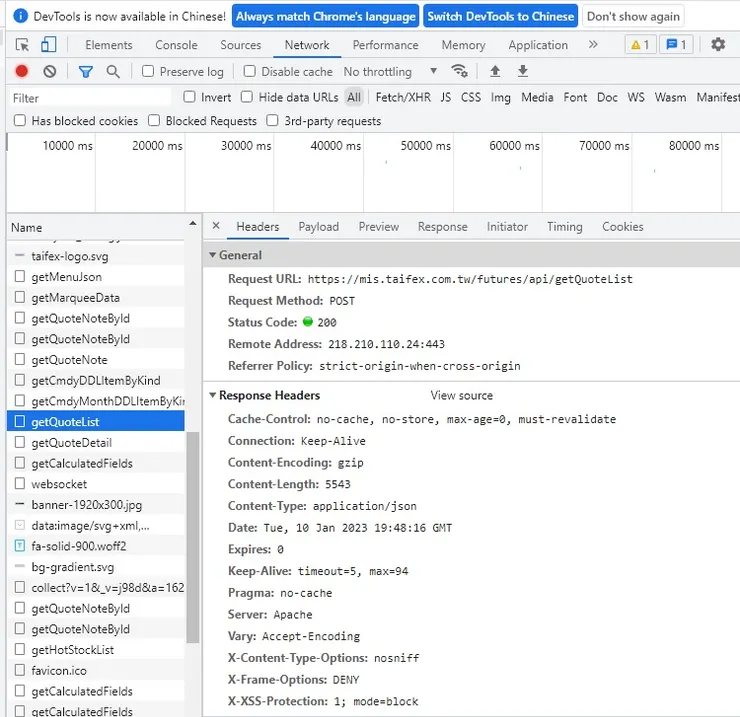Click the export HAR download icon

click(x=522, y=72)
